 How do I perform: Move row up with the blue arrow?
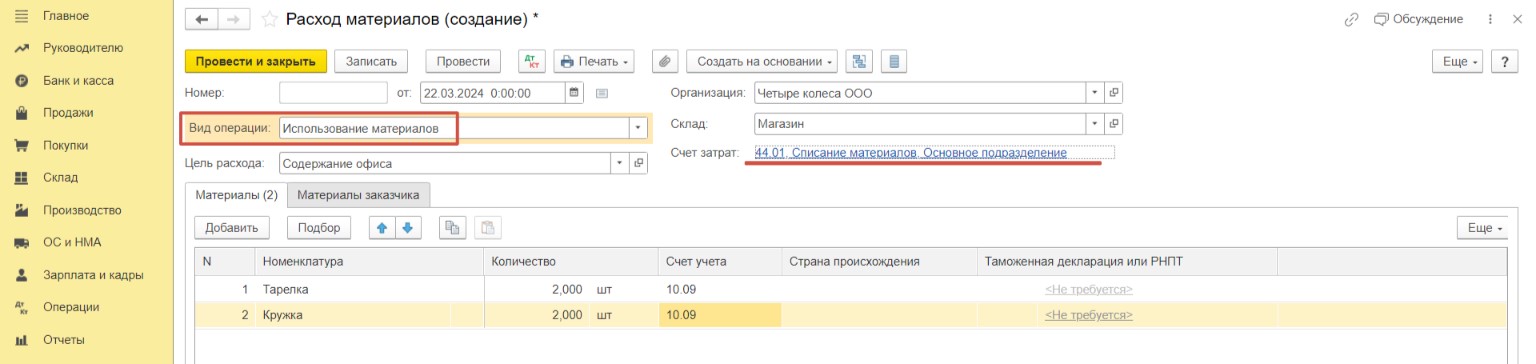(x=382, y=227)
